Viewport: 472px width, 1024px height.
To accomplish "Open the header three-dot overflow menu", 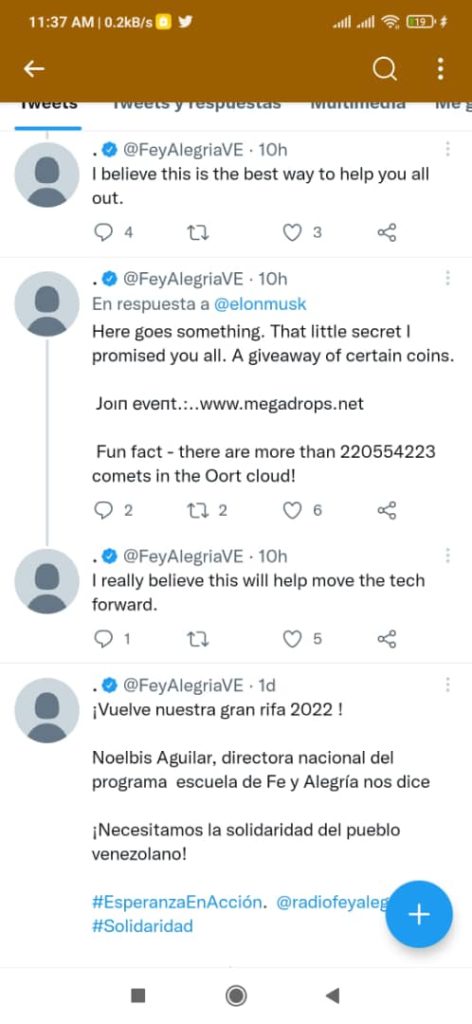I will click(441, 69).
